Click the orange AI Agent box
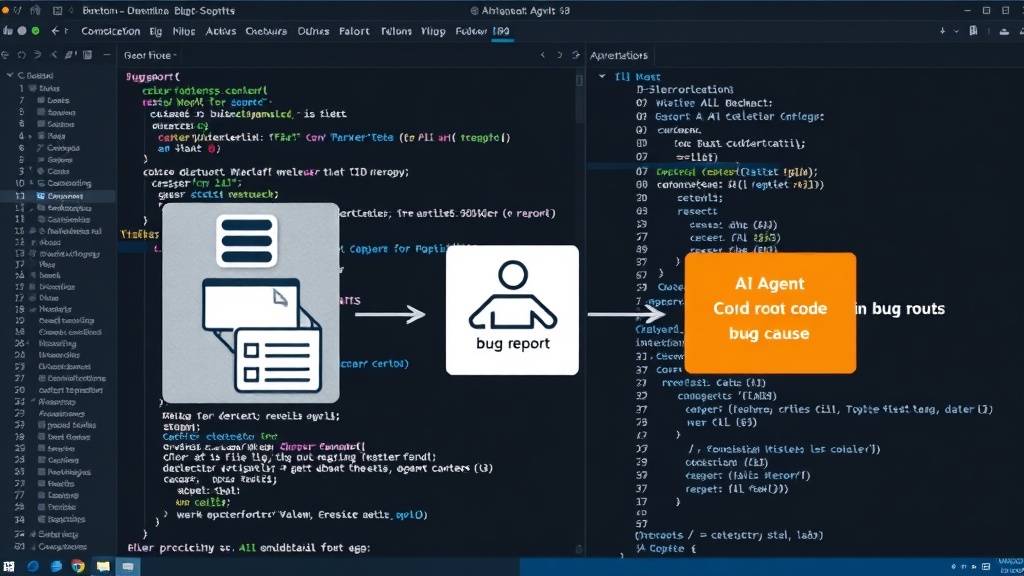1024x576 pixels. tap(770, 313)
